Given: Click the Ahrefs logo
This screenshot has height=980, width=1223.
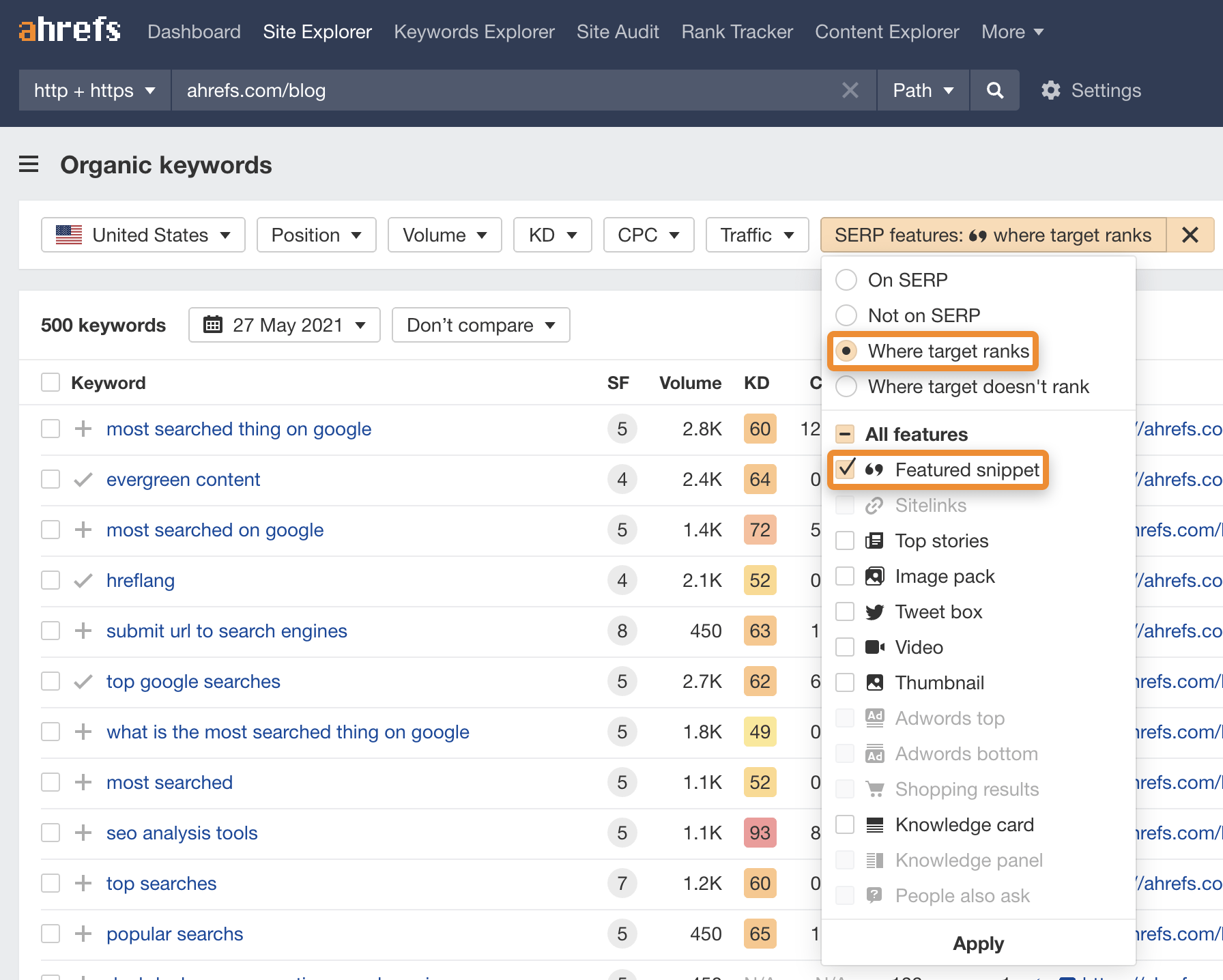Looking at the screenshot, I should click(x=70, y=30).
